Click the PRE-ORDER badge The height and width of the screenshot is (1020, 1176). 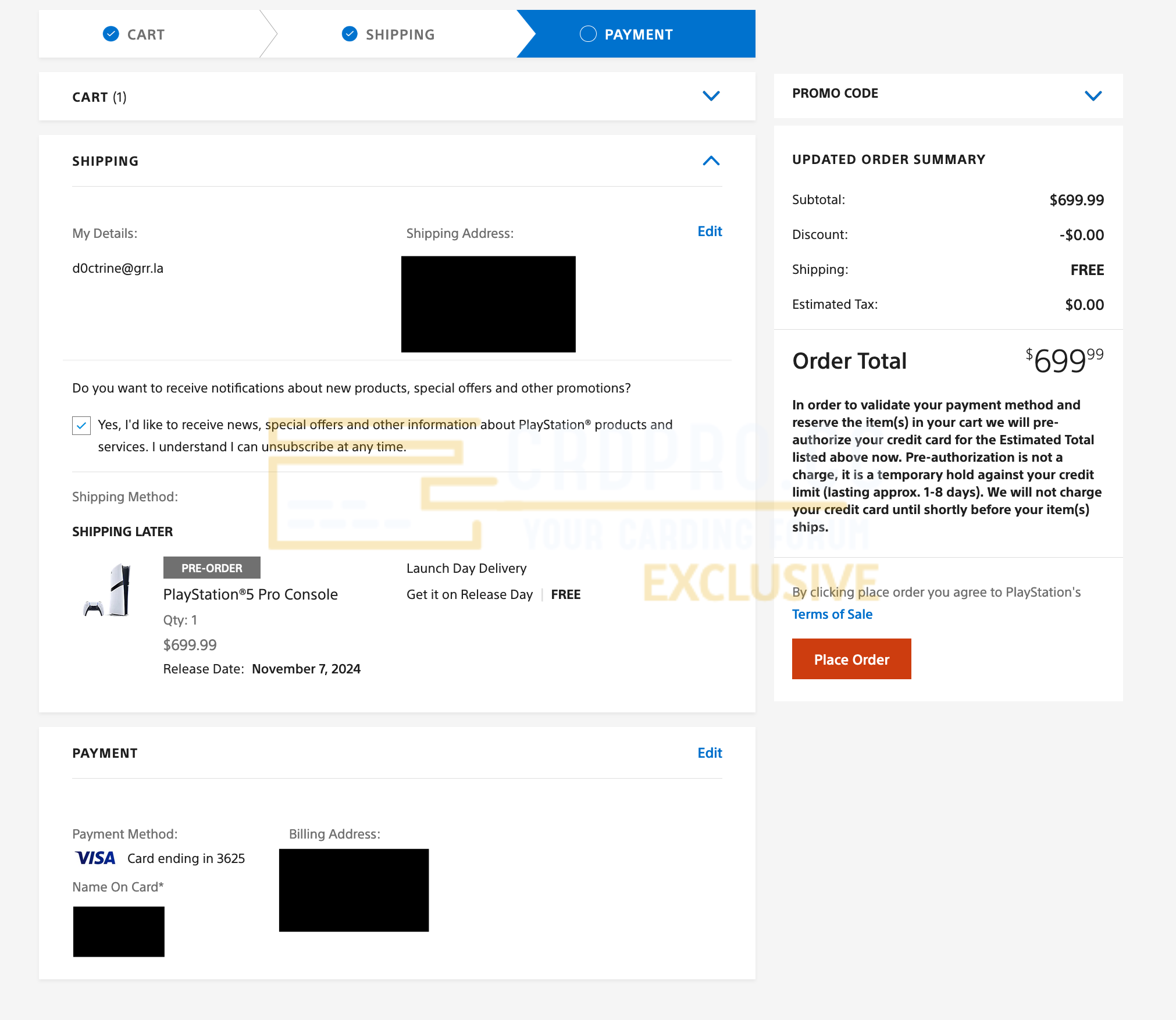[211, 568]
